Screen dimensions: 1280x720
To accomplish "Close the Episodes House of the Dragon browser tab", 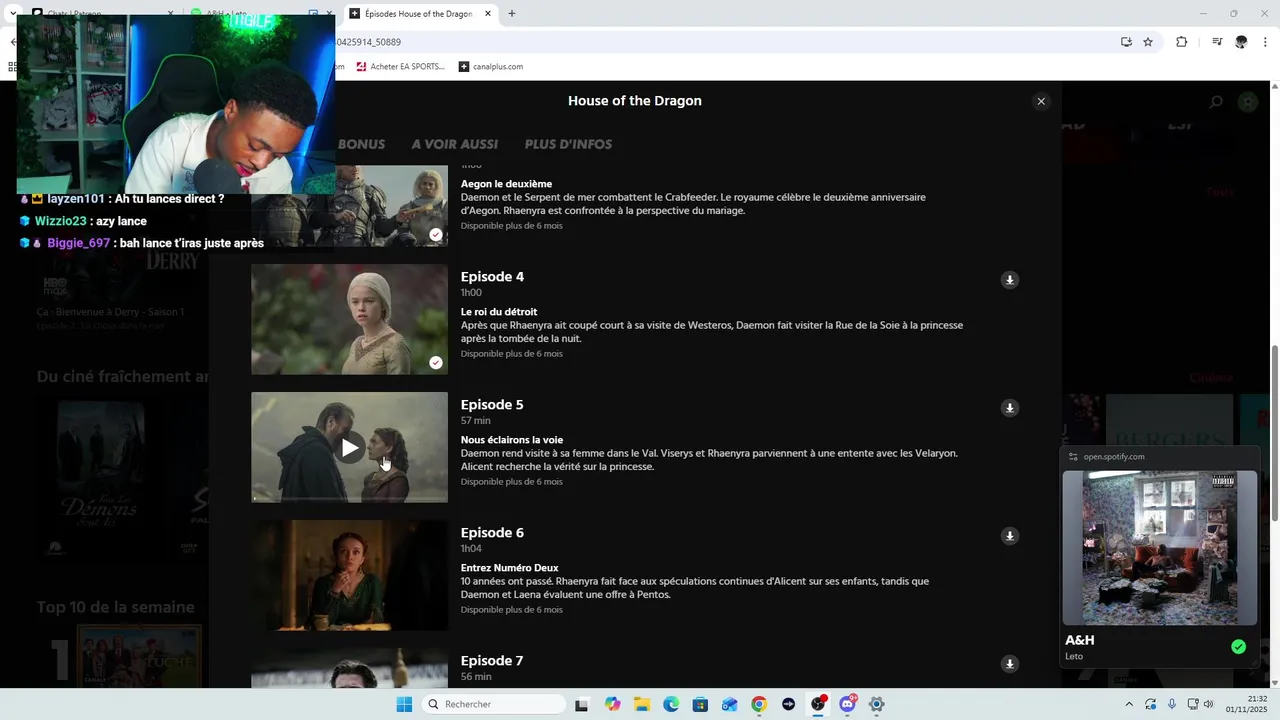I will click(488, 14).
